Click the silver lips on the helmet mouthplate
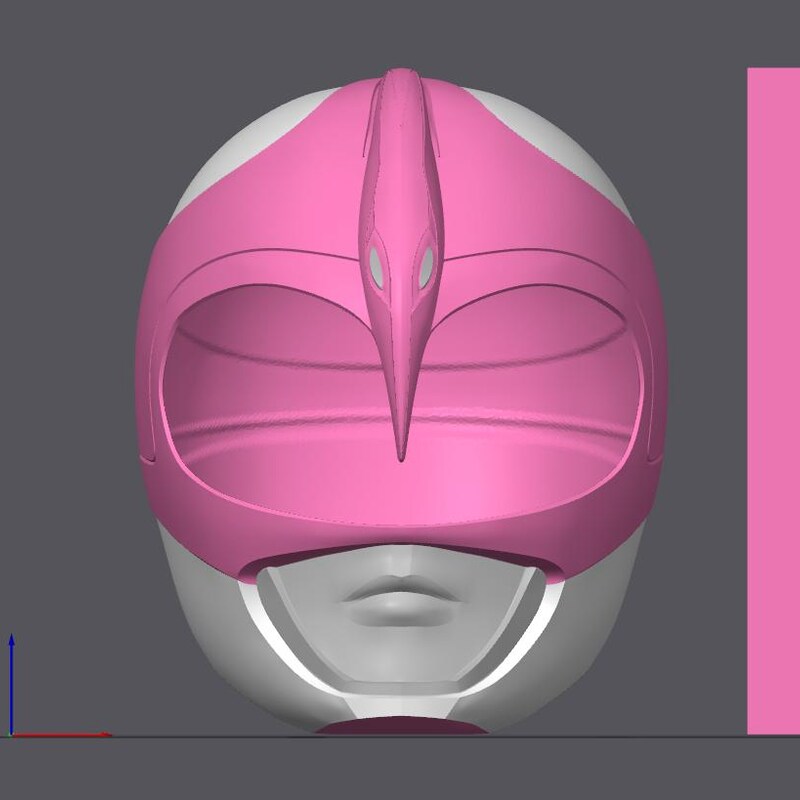Image resolution: width=800 pixels, height=800 pixels. click(x=400, y=601)
